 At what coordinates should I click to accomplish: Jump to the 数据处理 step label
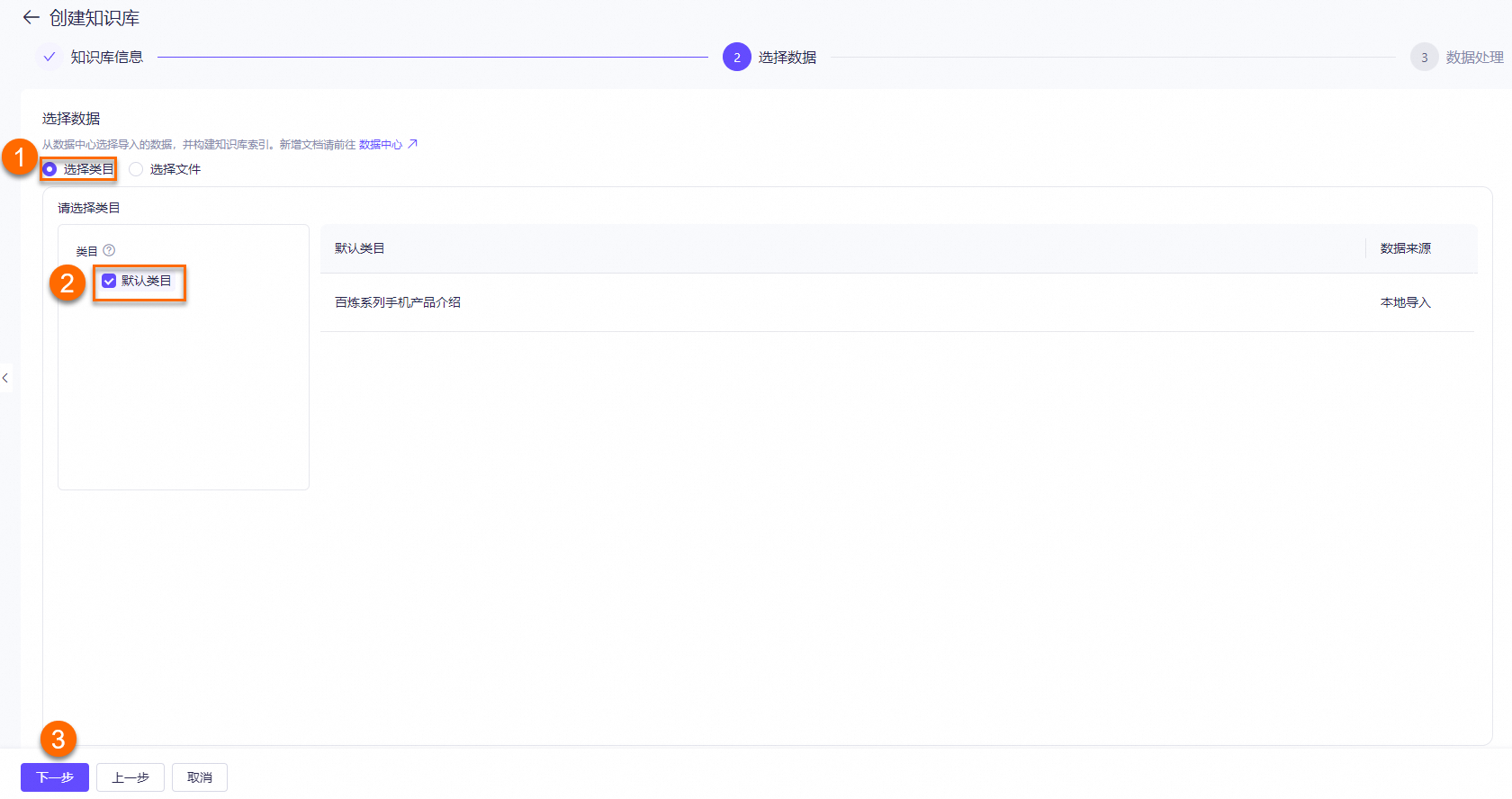coord(1474,57)
